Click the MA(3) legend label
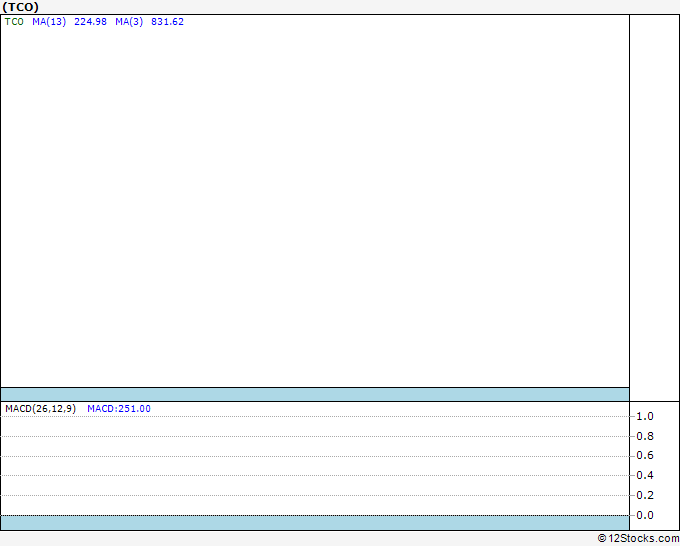The height and width of the screenshot is (546, 680). pos(129,22)
